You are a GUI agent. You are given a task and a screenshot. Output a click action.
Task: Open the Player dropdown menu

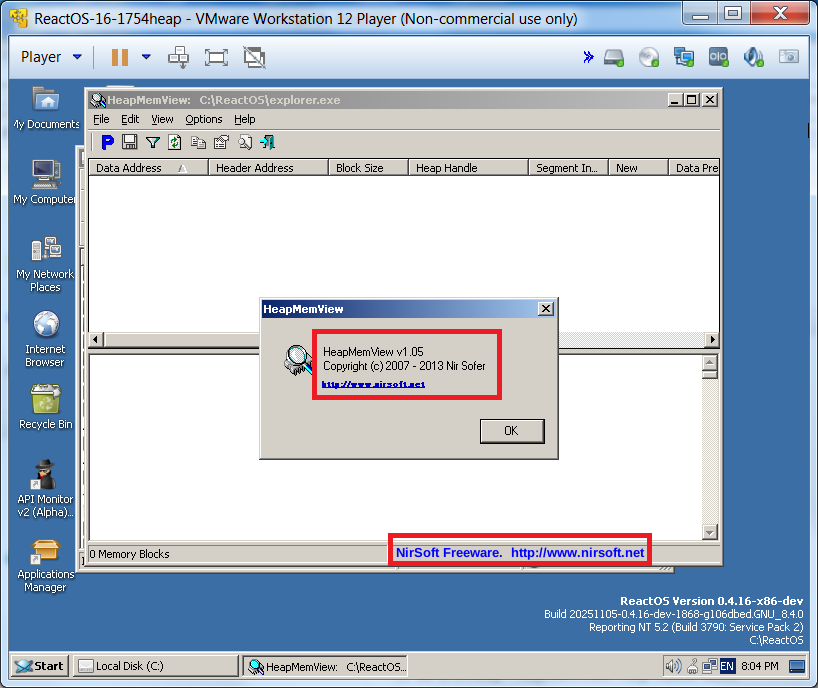[x=42, y=56]
